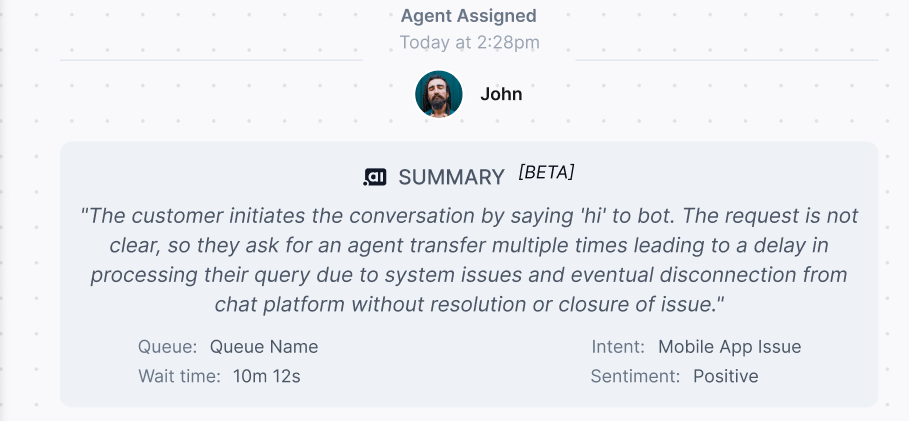The height and width of the screenshot is (421, 909).
Task: Click the Intent label
Action: coord(619,347)
